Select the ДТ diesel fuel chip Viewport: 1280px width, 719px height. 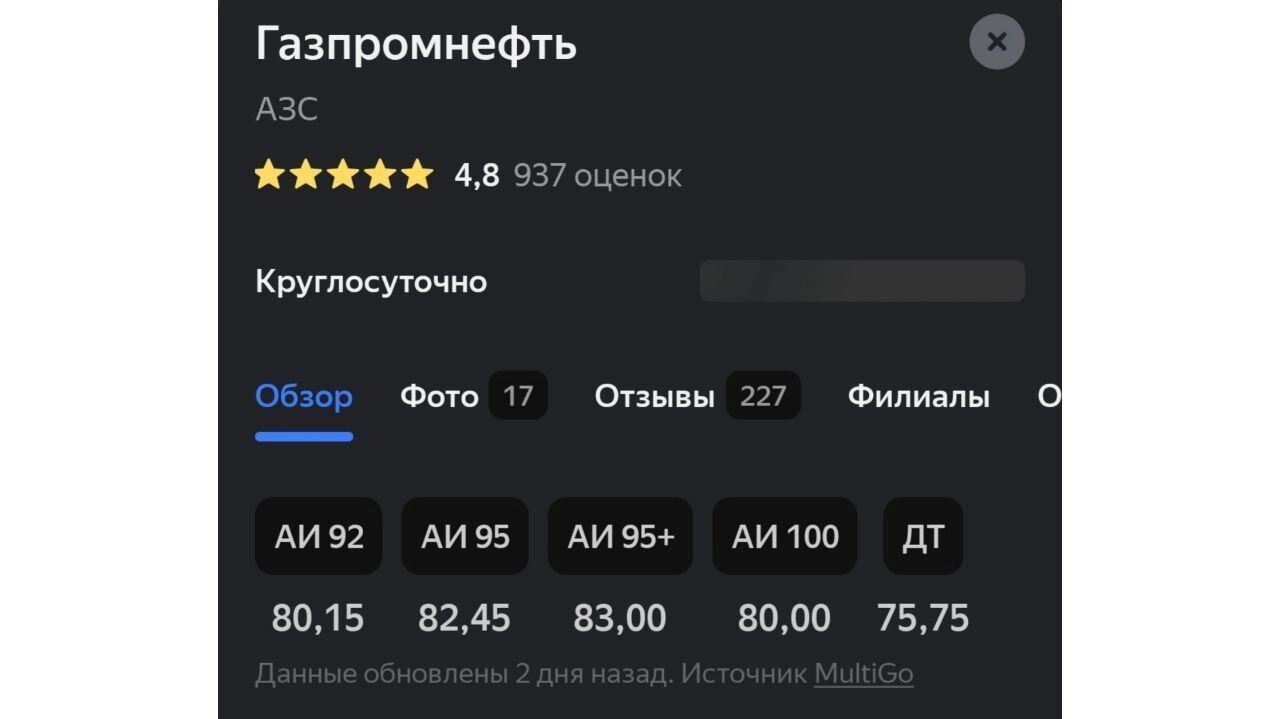coord(923,537)
